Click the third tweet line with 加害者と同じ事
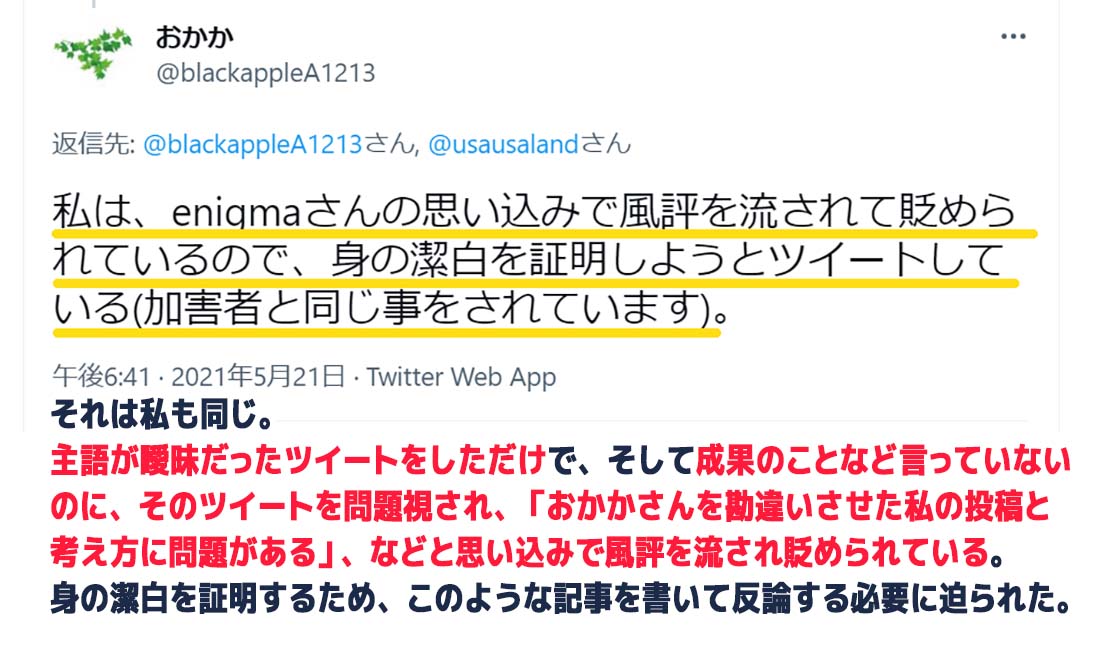 pyautogui.click(x=391, y=309)
